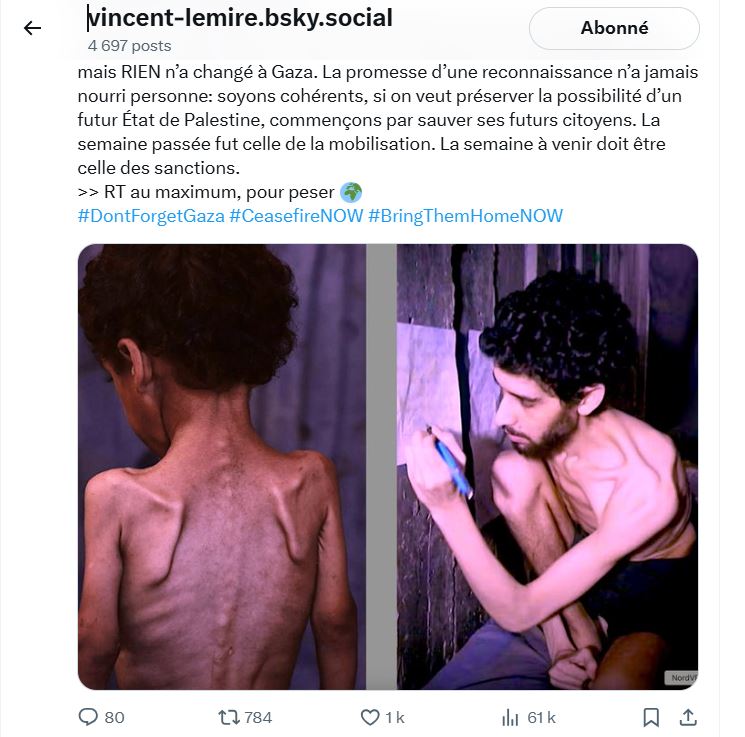Image resolution: width=745 pixels, height=737 pixels.
Task: Repost using the retweet arrows icon
Action: pyautogui.click(x=228, y=717)
